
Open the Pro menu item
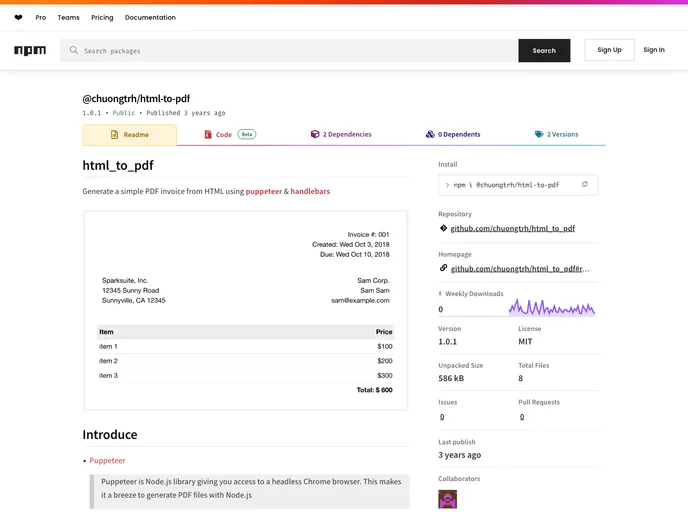(41, 18)
